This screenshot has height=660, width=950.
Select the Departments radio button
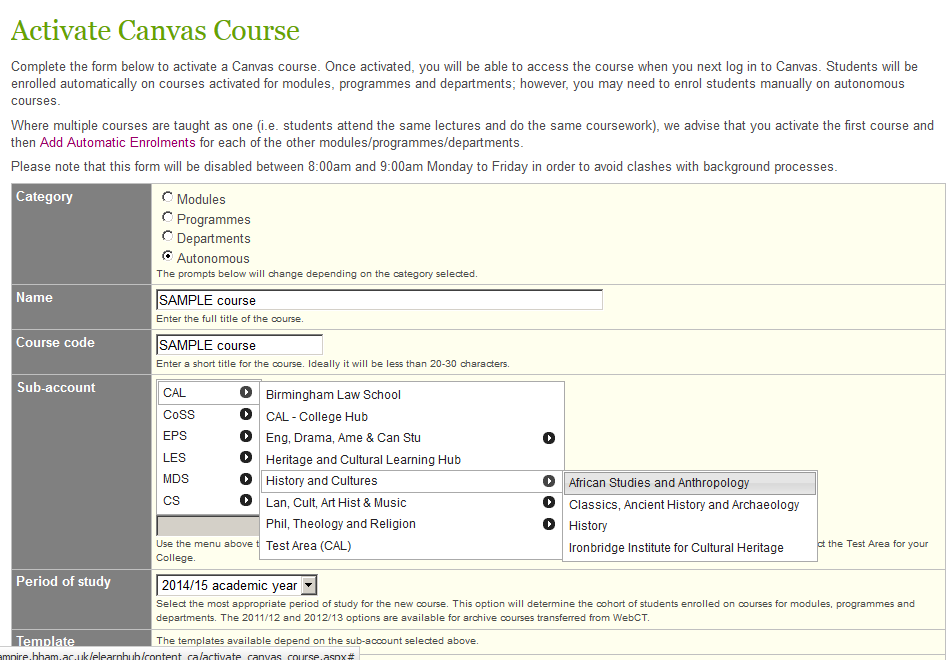(x=167, y=237)
